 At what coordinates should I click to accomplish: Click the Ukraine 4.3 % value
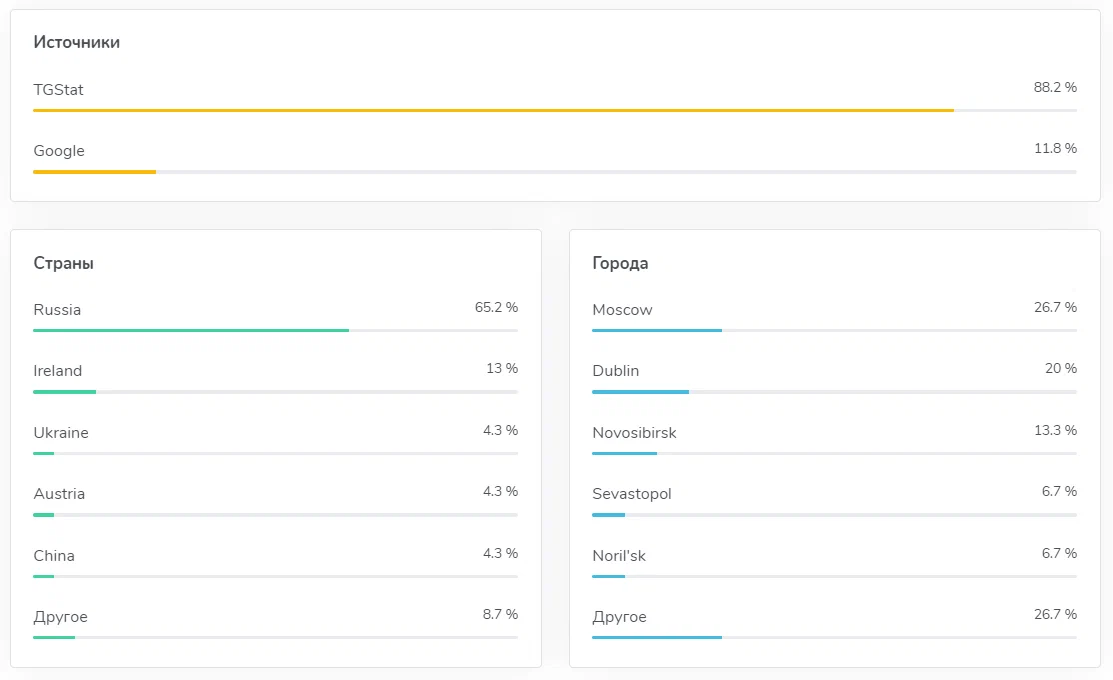[500, 430]
